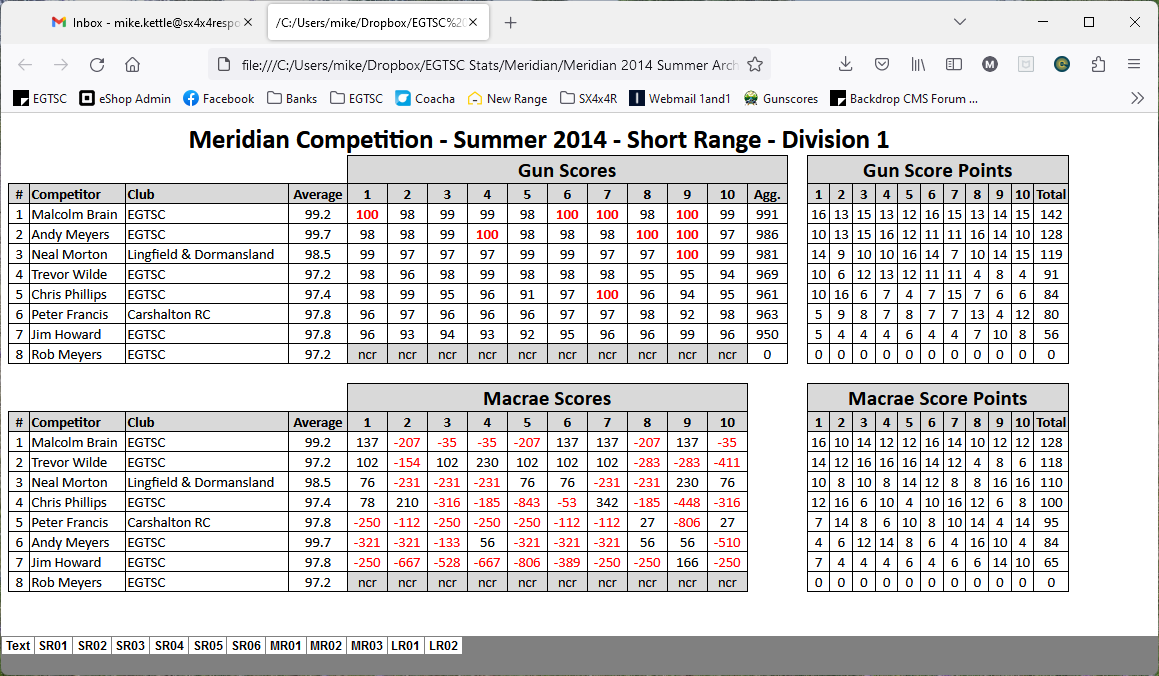Open the Backdrop CMS Forum bookmark
The height and width of the screenshot is (676, 1159).
(905, 98)
